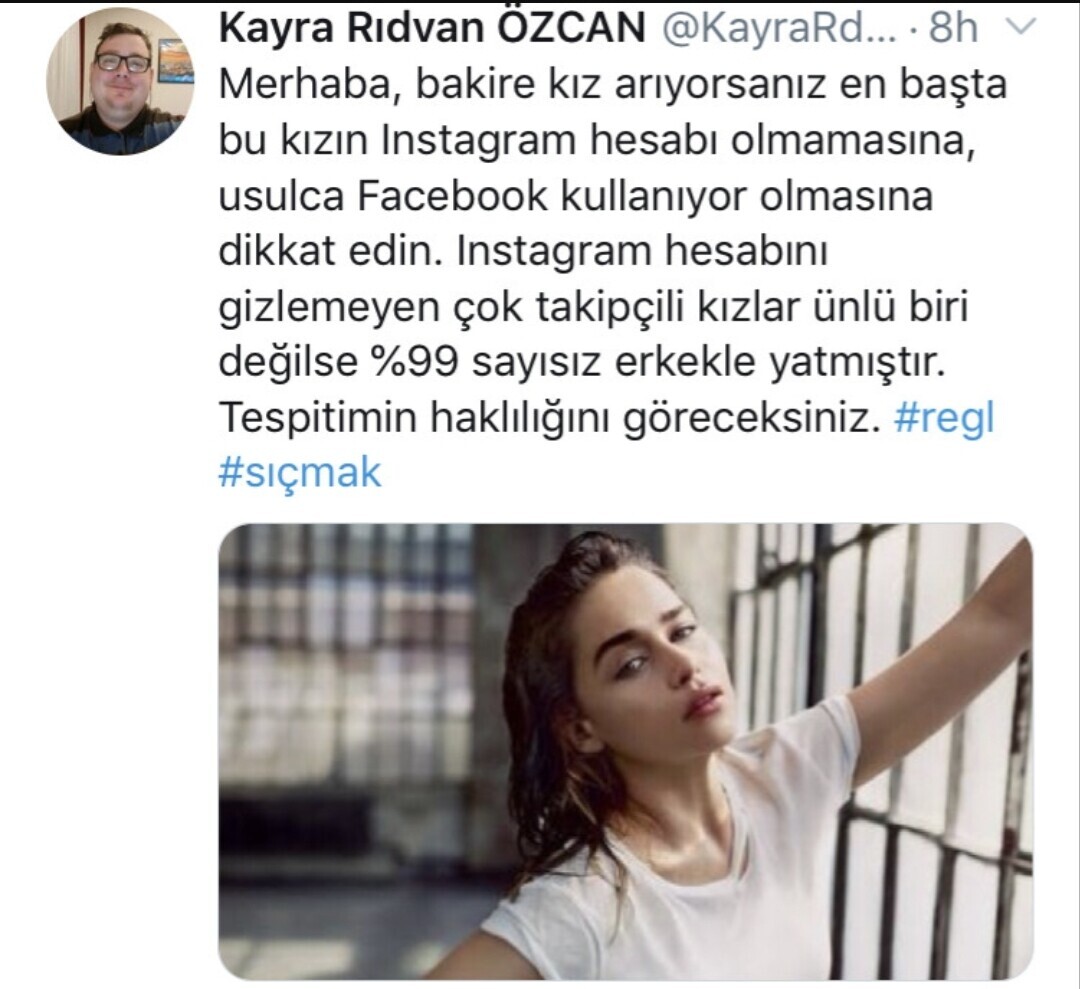Viewport: 1080px width, 989px height.
Task: Click the line containing %99 sayısız erkekle
Action: [x=581, y=363]
